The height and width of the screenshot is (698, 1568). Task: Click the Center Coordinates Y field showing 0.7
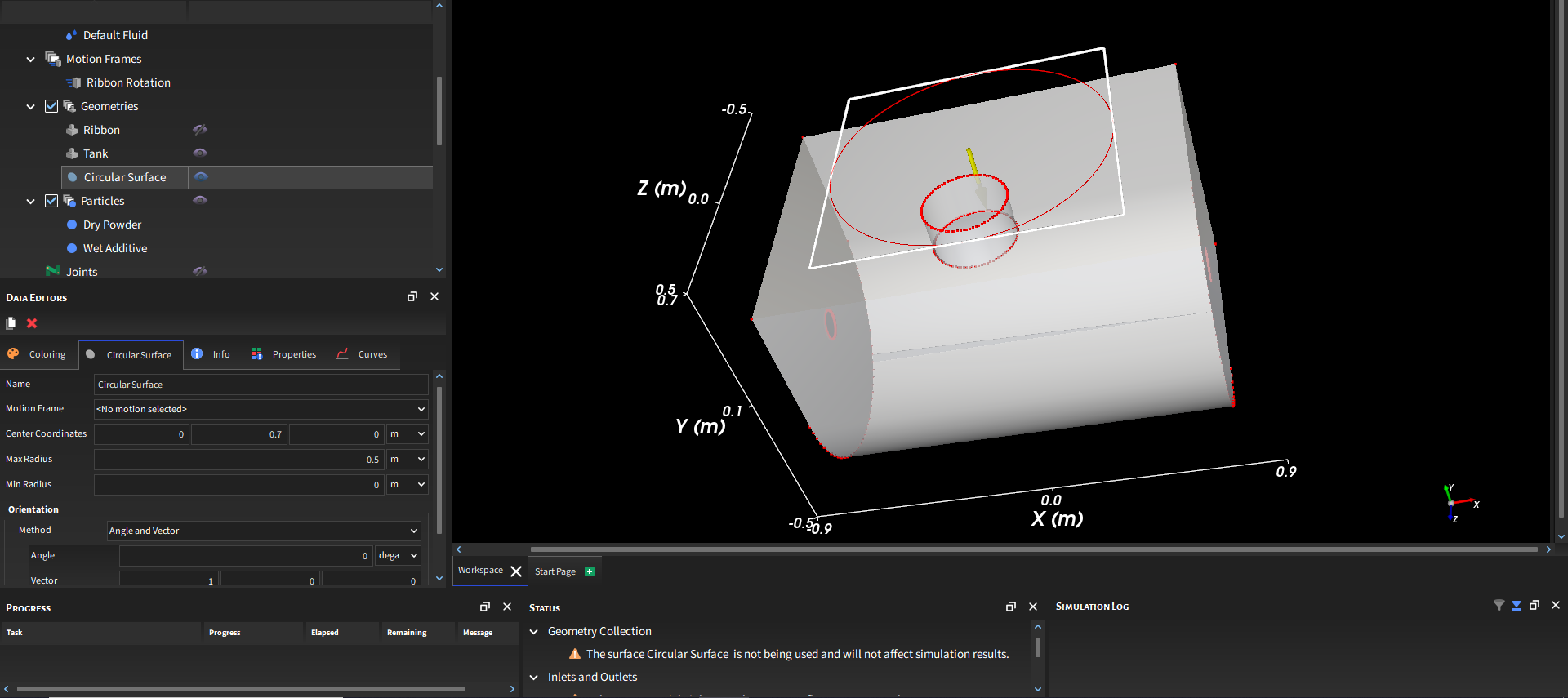tap(238, 434)
